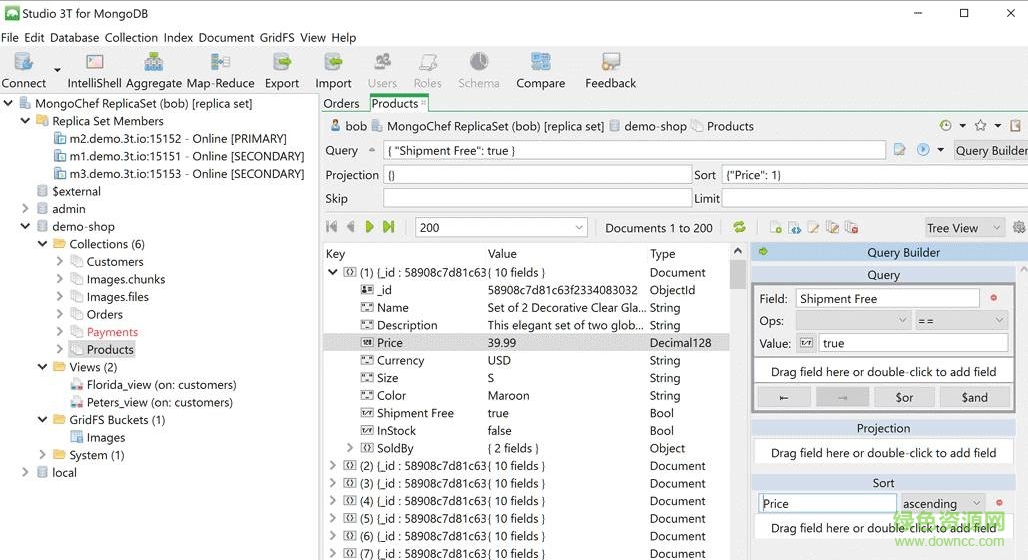Click the $and button in Query Builder
Screen dimensions: 1028x560
tap(974, 397)
